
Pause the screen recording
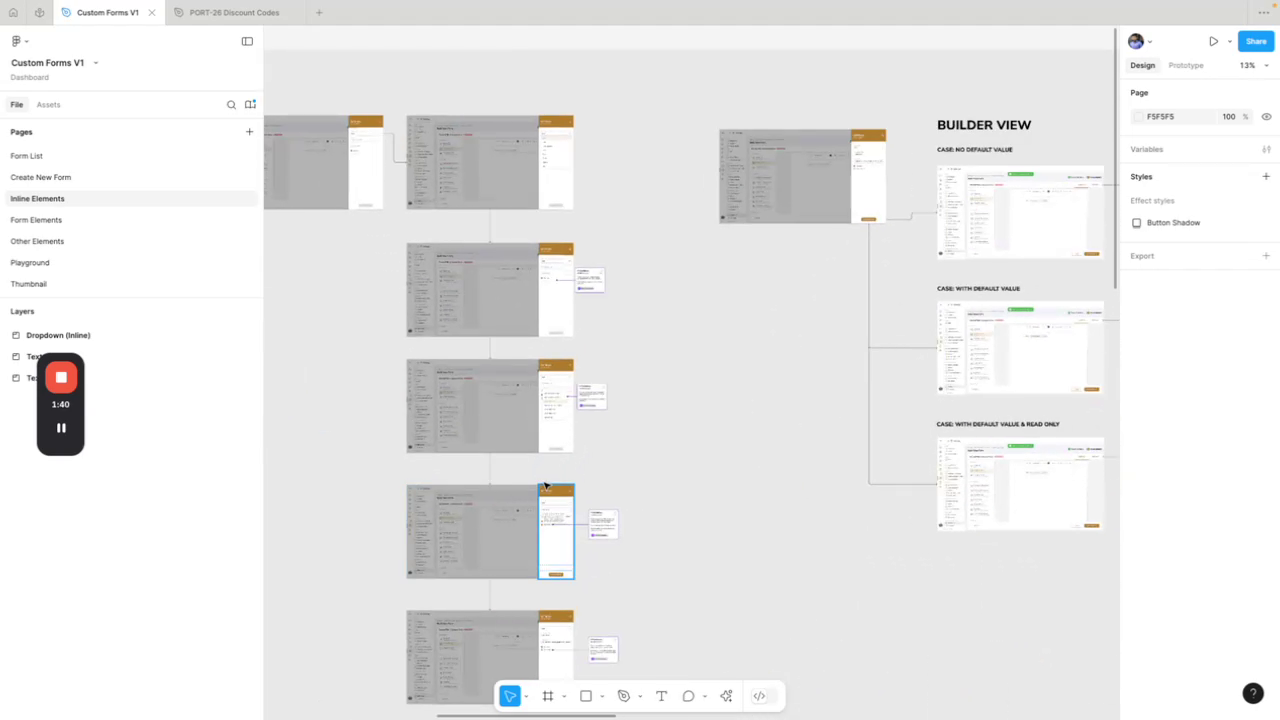[61, 428]
